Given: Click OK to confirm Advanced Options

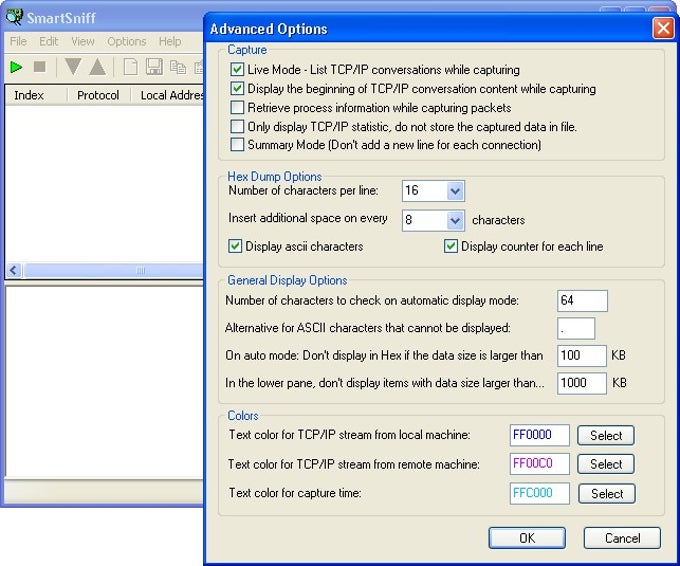Looking at the screenshot, I should pyautogui.click(x=527, y=538).
